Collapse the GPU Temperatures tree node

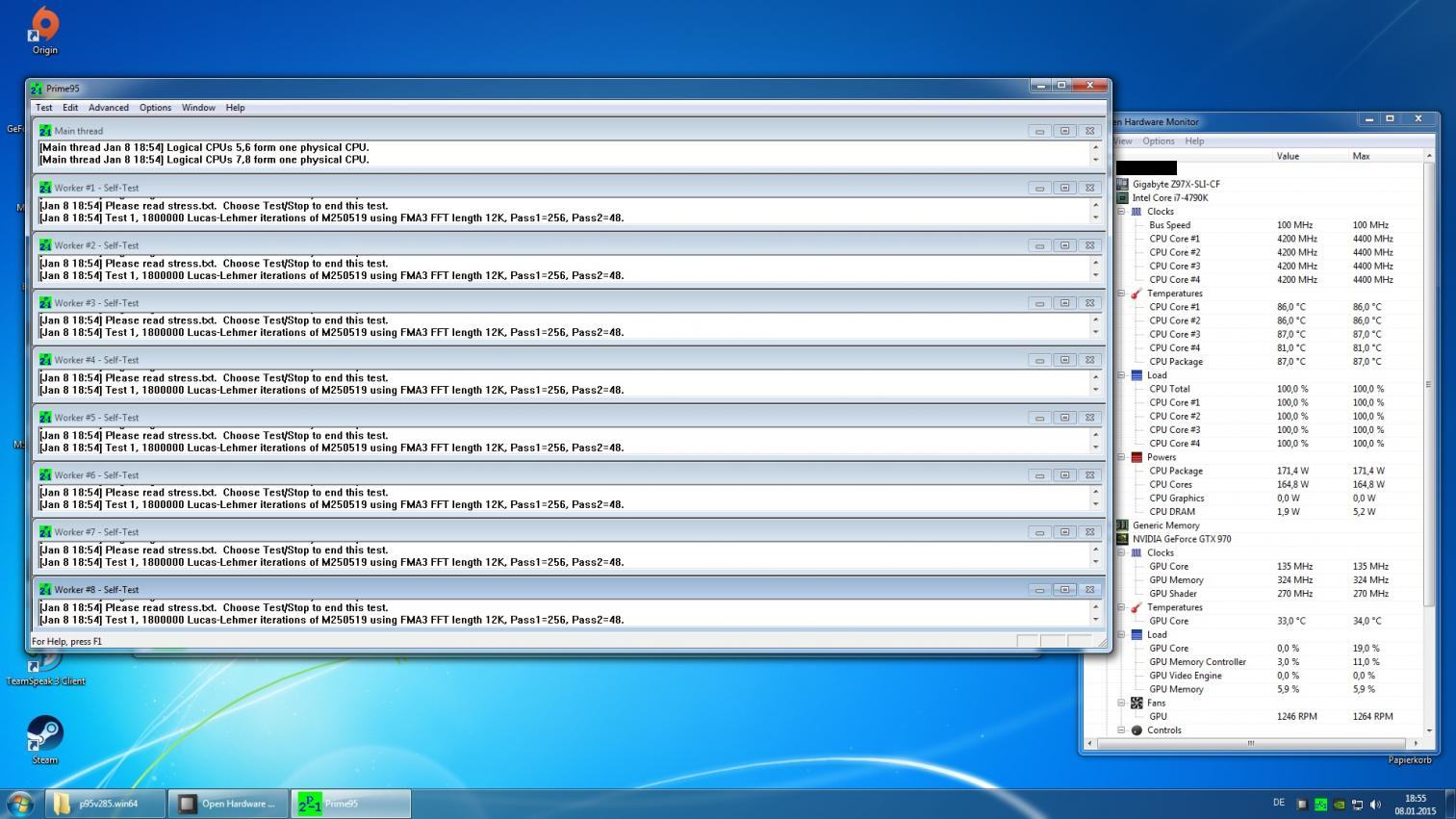click(1121, 607)
